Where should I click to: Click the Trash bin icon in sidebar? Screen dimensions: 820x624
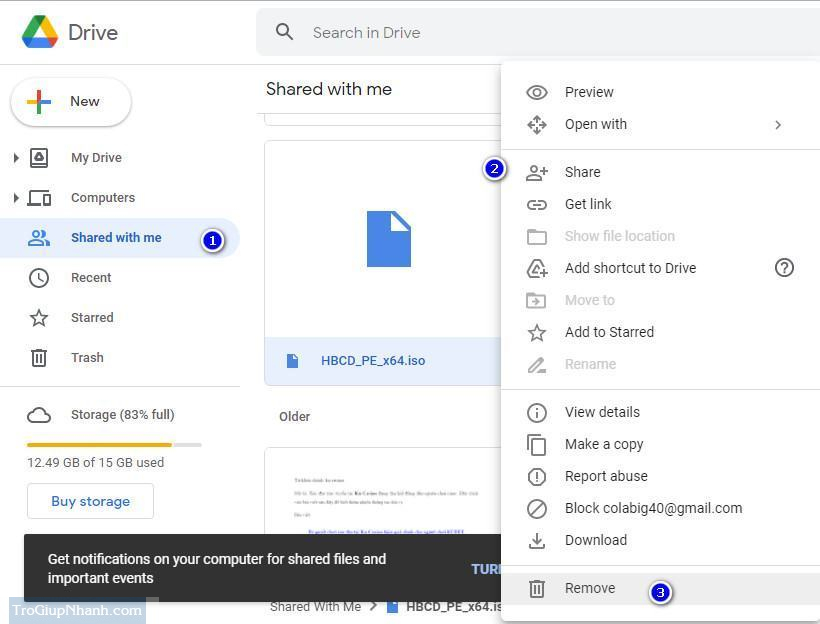point(39,357)
